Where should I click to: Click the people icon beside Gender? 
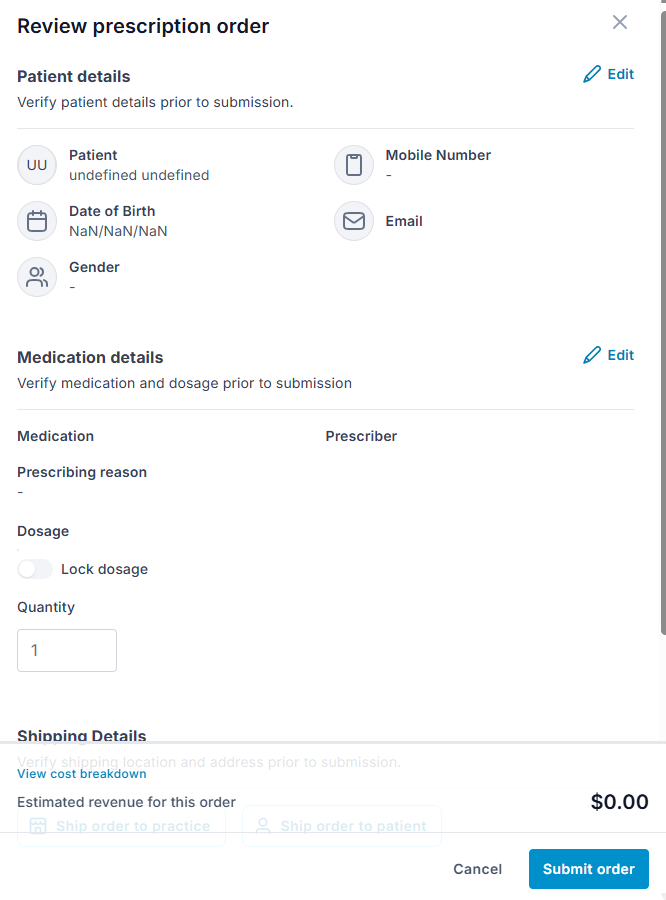pyautogui.click(x=37, y=277)
